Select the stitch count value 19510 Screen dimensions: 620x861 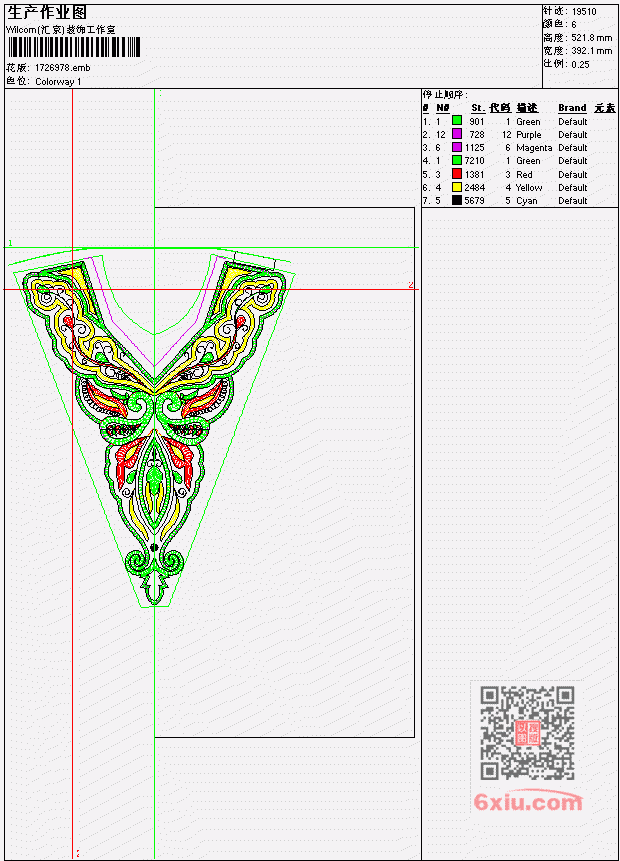pyautogui.click(x=584, y=12)
